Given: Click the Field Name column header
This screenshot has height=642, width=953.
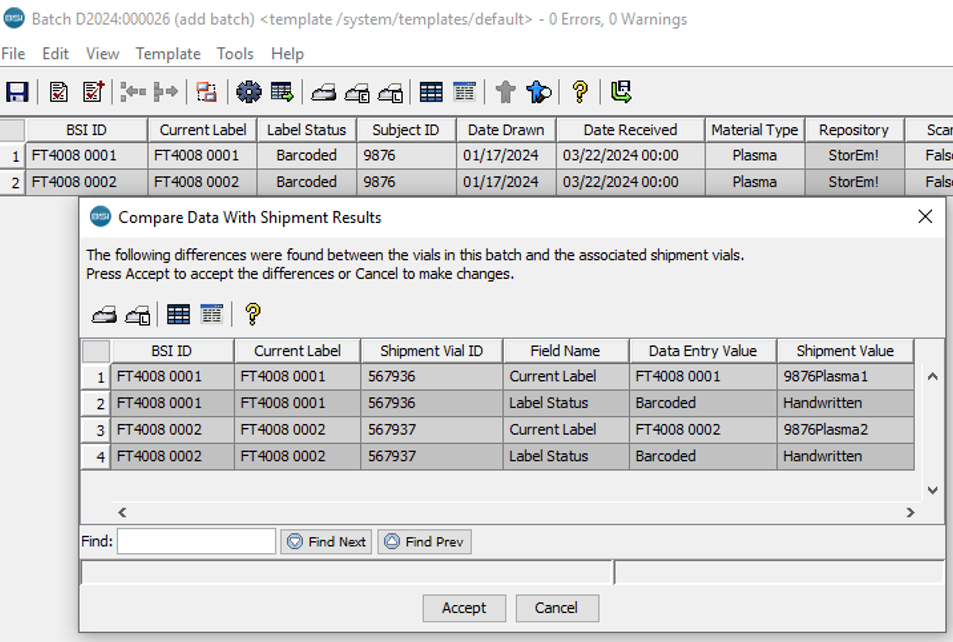Looking at the screenshot, I should [565, 351].
